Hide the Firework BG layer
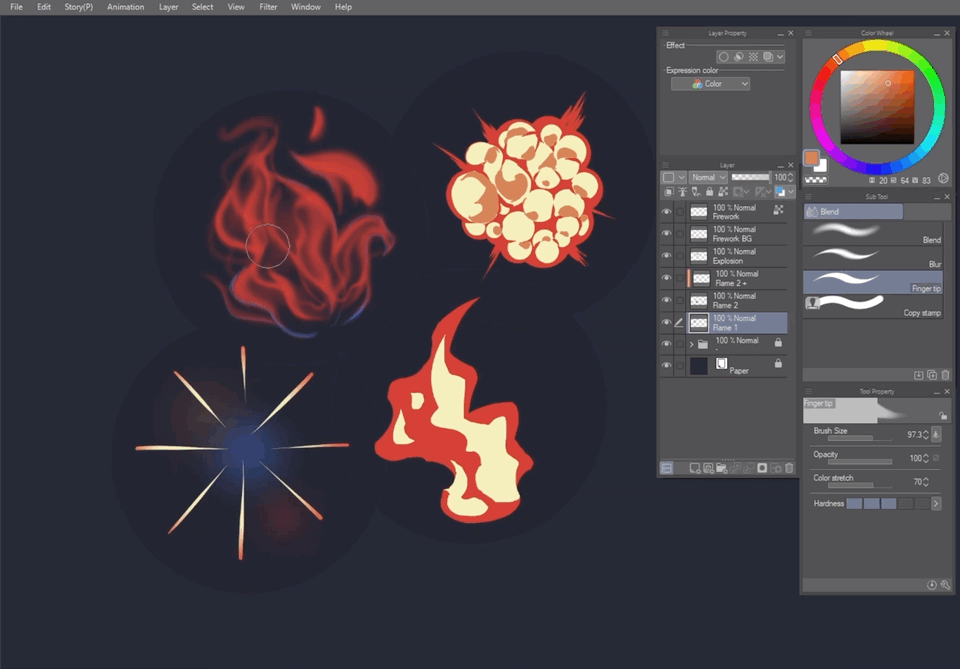 pyautogui.click(x=666, y=234)
